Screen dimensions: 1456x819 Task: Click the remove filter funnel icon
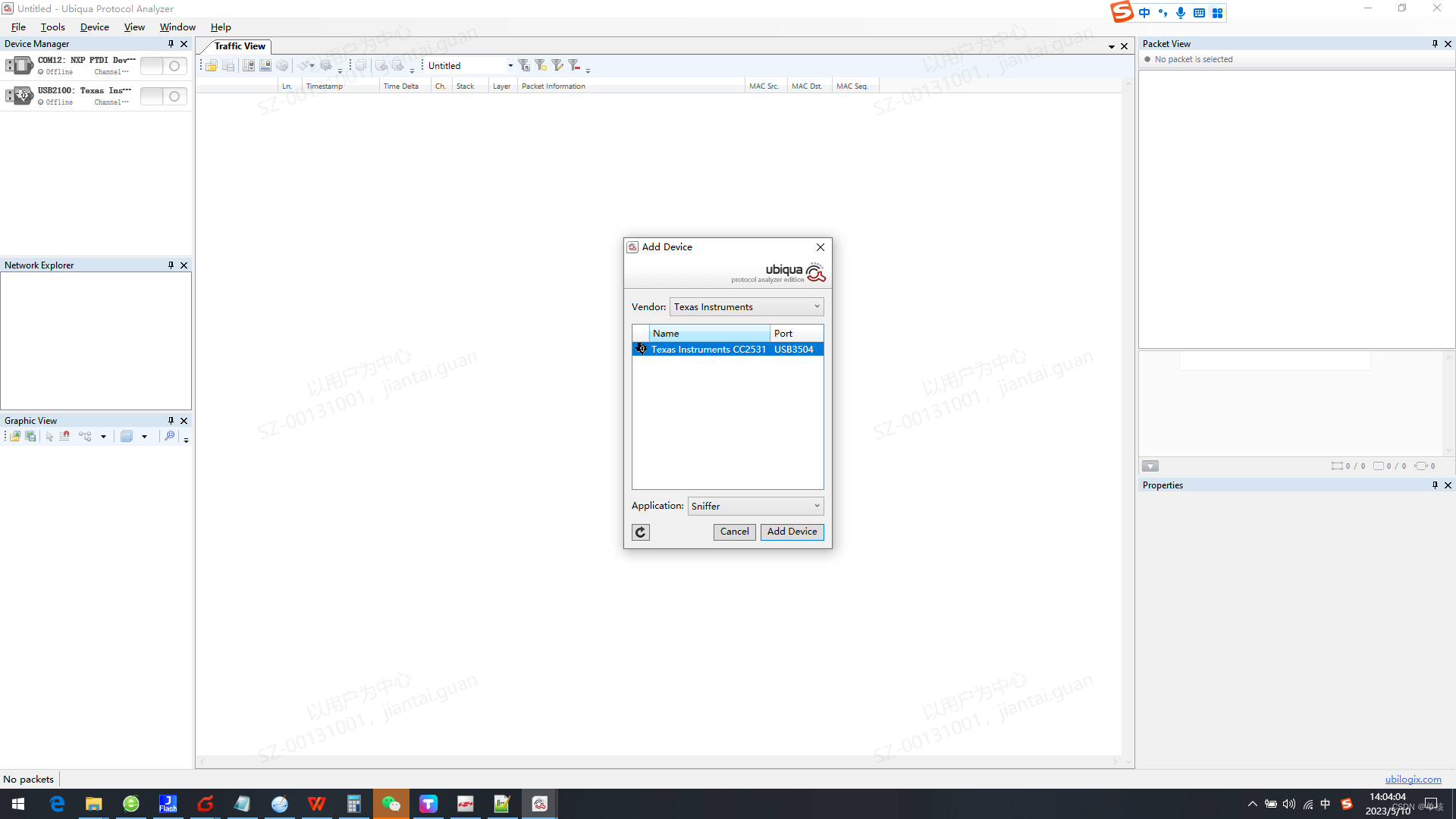[574, 66]
